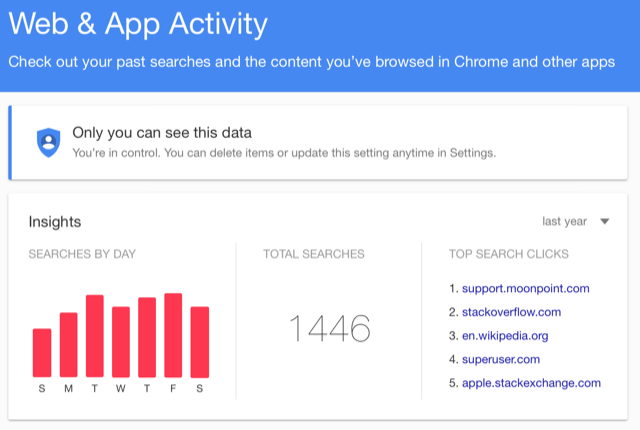Click the Sunday bar in searches chart
Image resolution: width=640 pixels, height=430 pixels.
(42, 353)
